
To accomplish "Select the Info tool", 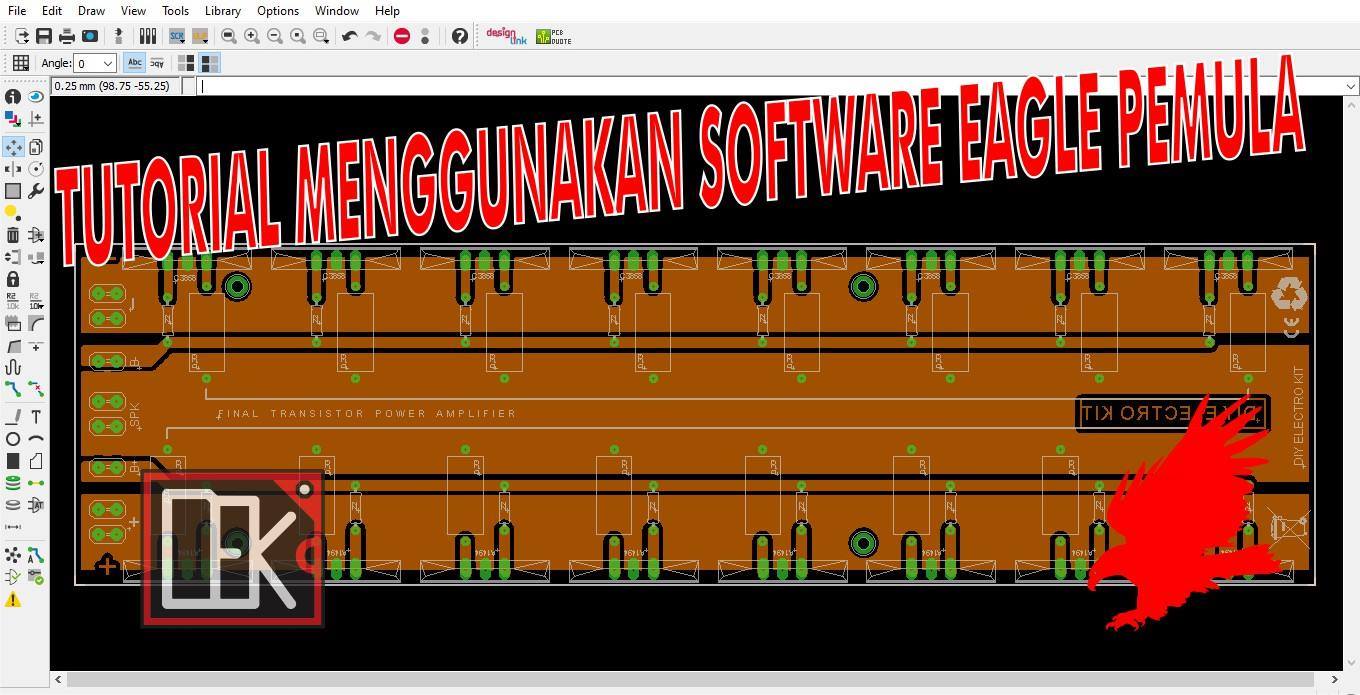I will pyautogui.click(x=13, y=97).
